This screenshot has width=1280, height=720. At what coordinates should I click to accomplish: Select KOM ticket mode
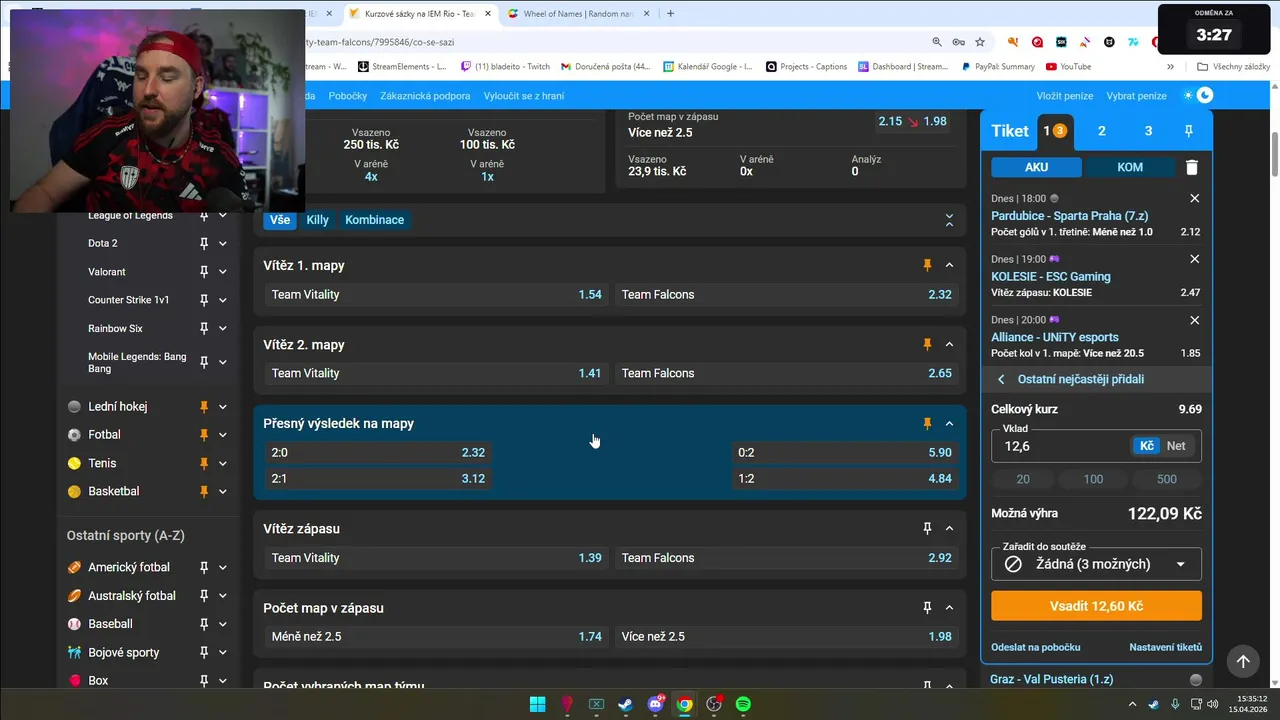pyautogui.click(x=1130, y=167)
